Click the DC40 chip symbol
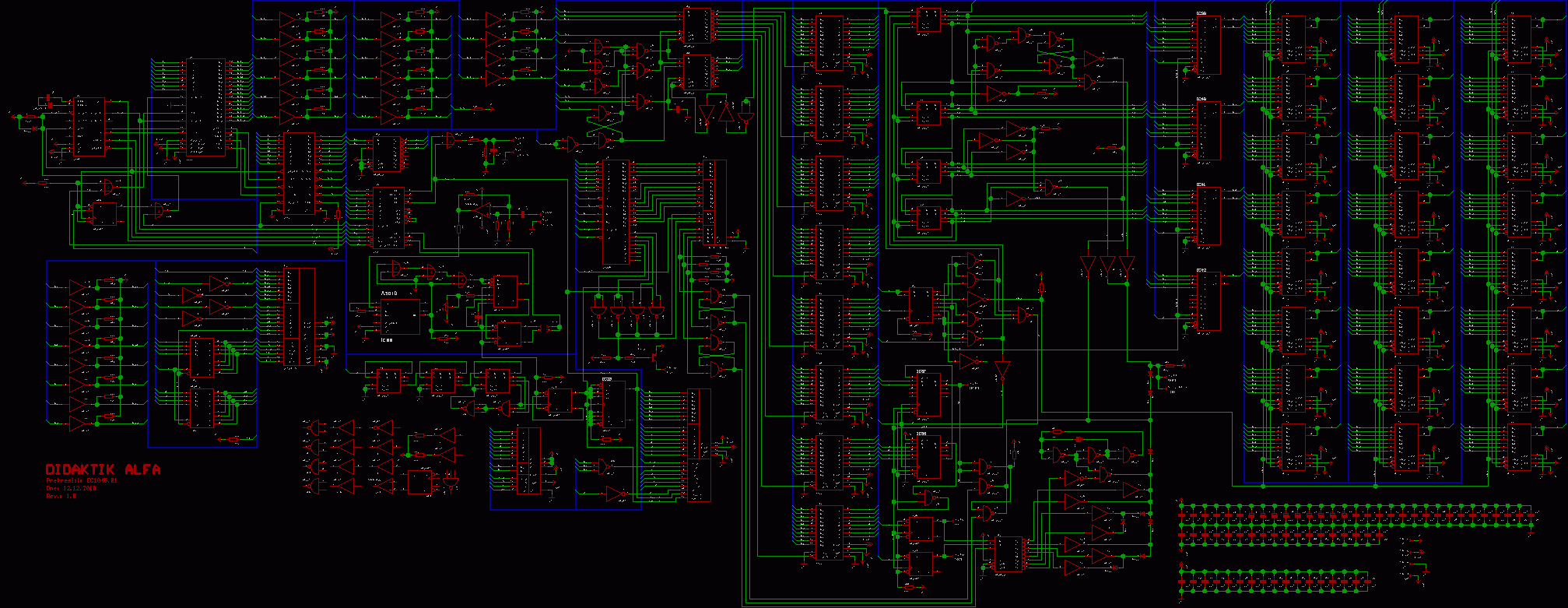This screenshot has width=1568, height=608. pos(1208,130)
